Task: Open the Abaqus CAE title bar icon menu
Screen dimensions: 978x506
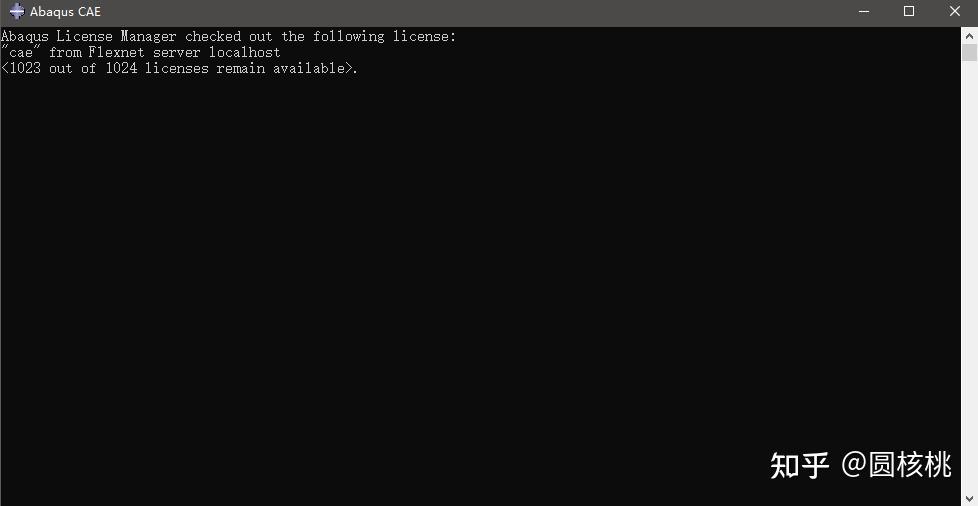Action: tap(17, 11)
